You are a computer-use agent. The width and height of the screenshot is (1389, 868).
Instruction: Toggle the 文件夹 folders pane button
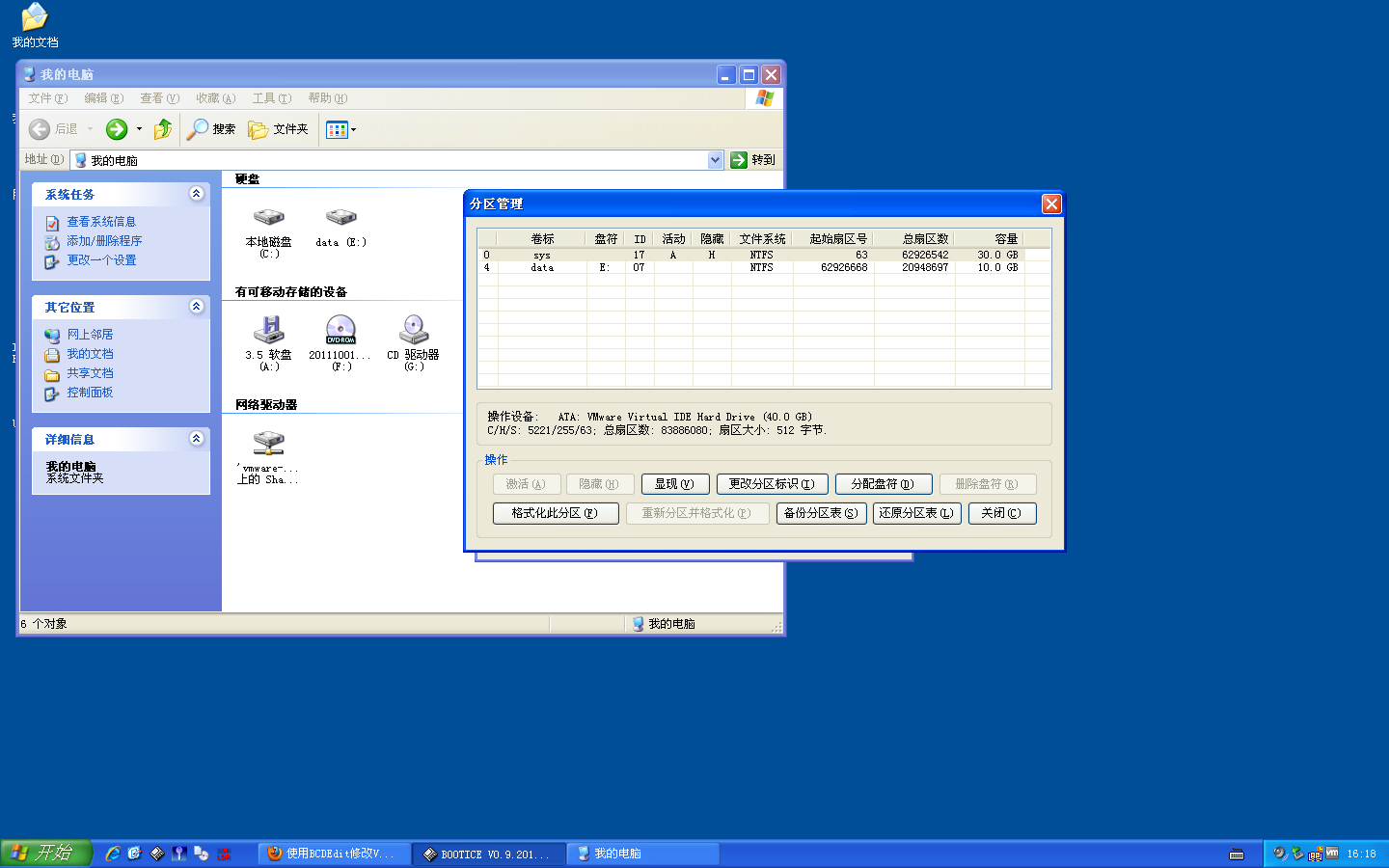pos(279,129)
